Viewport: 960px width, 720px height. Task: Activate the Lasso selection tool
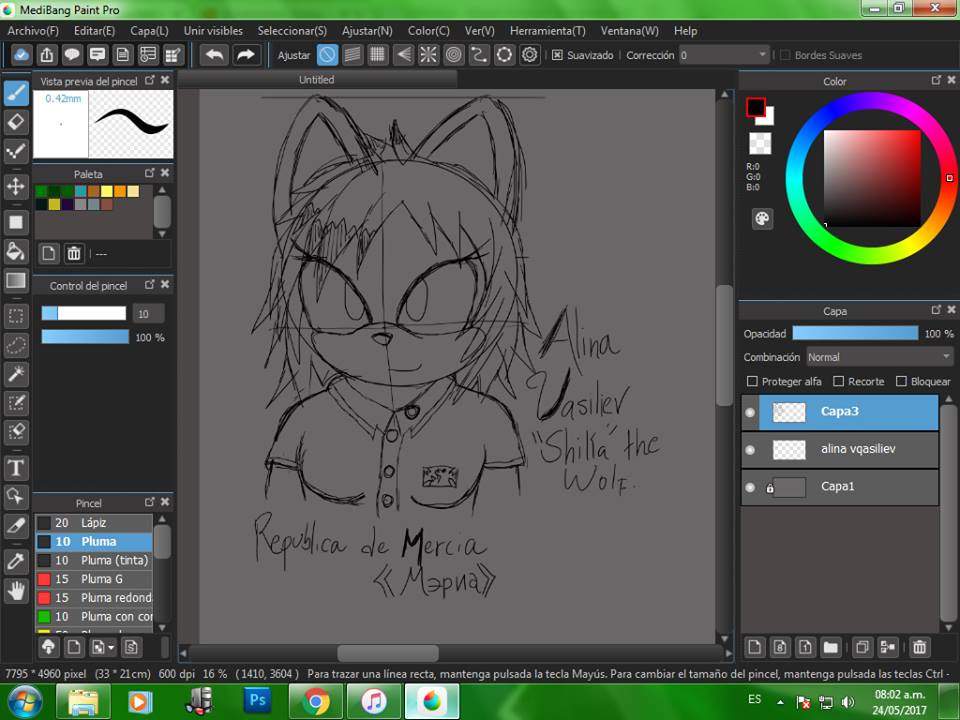tap(16, 345)
